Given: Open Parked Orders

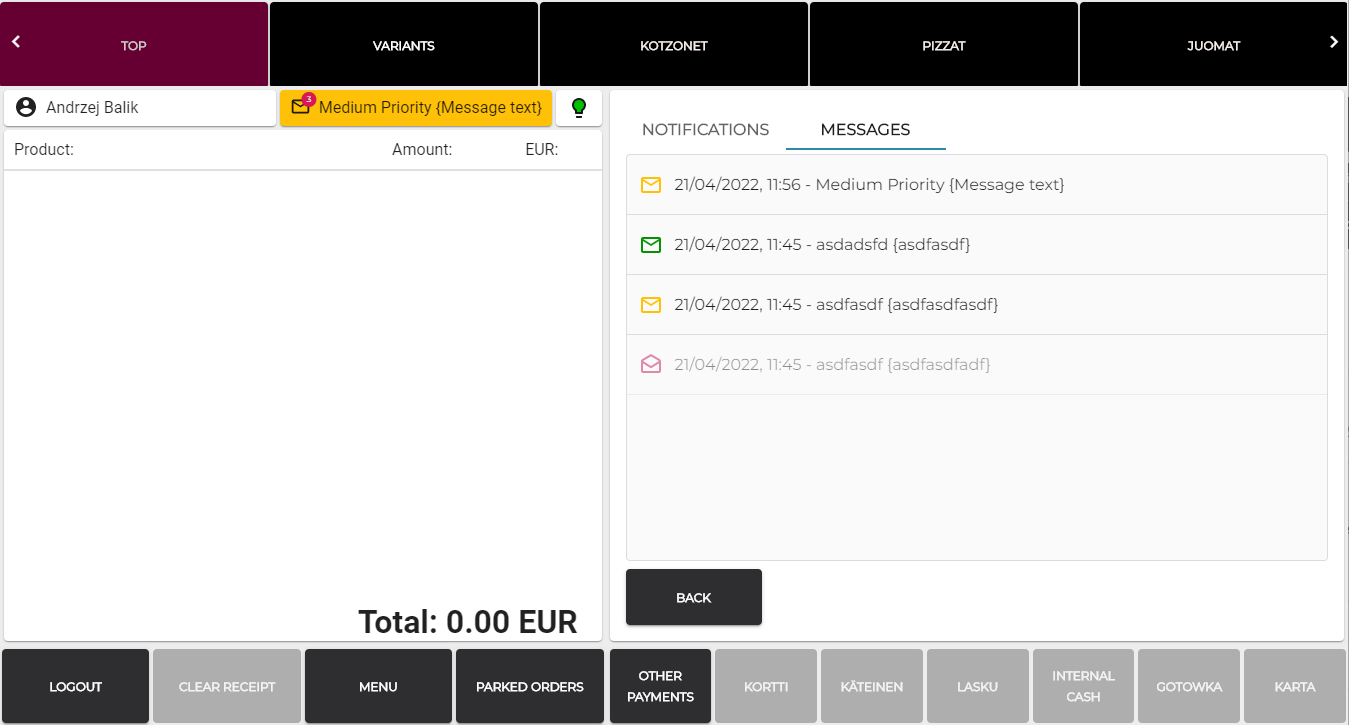Looking at the screenshot, I should tap(529, 687).
